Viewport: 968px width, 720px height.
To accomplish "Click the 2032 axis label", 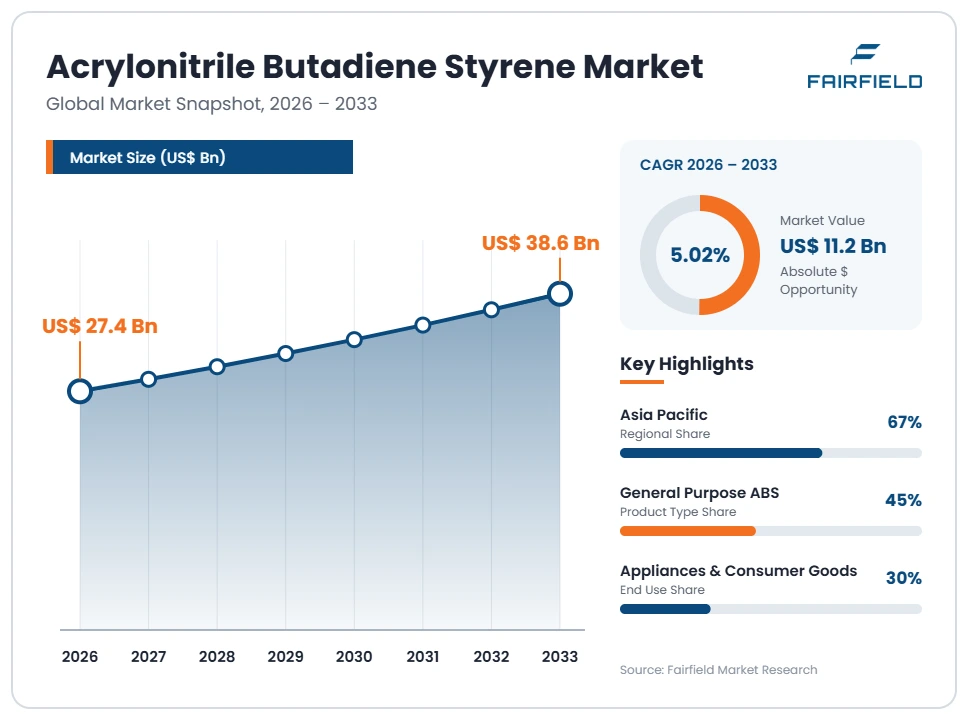I will point(491,656).
